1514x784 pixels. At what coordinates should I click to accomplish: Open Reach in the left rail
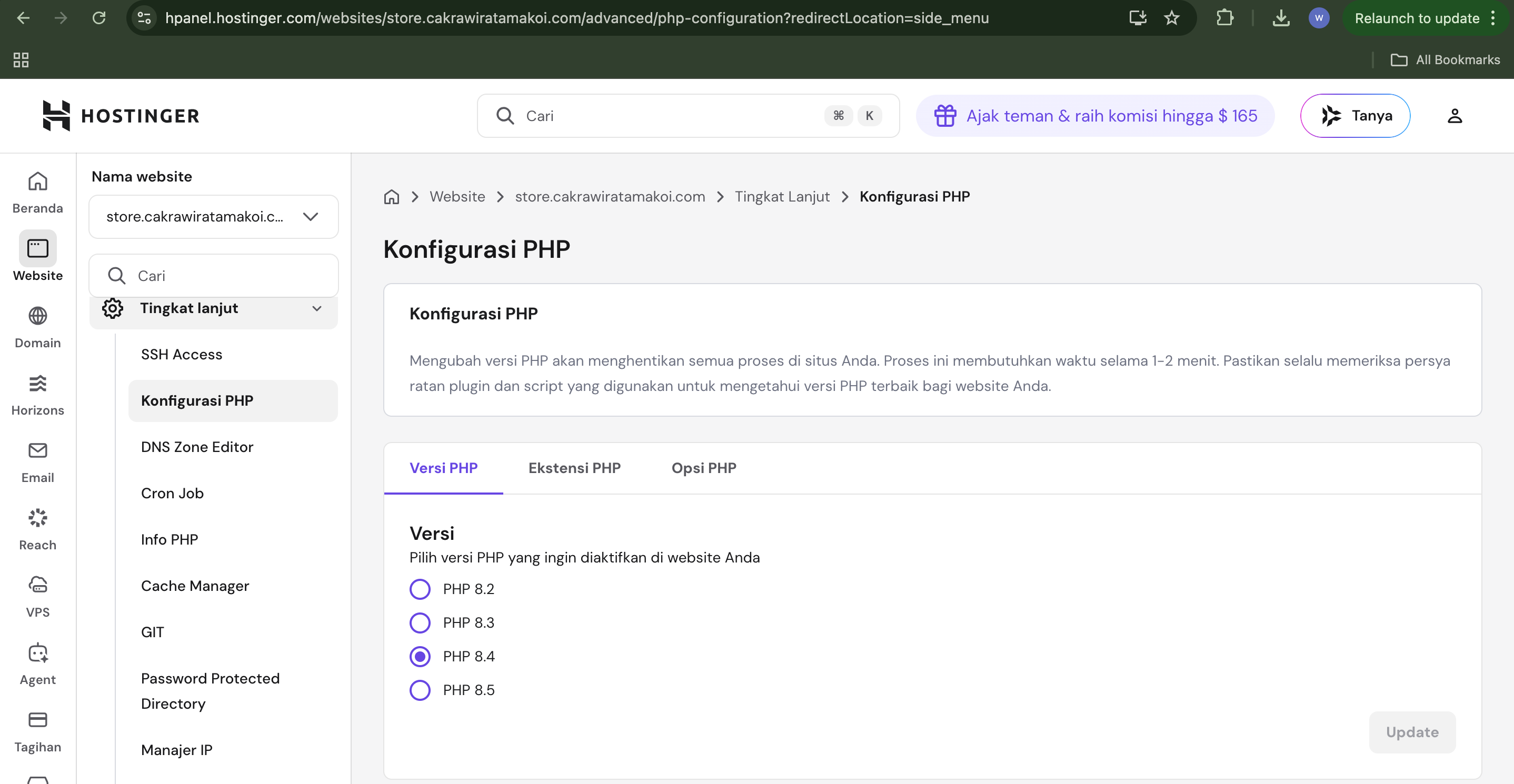coord(37,530)
